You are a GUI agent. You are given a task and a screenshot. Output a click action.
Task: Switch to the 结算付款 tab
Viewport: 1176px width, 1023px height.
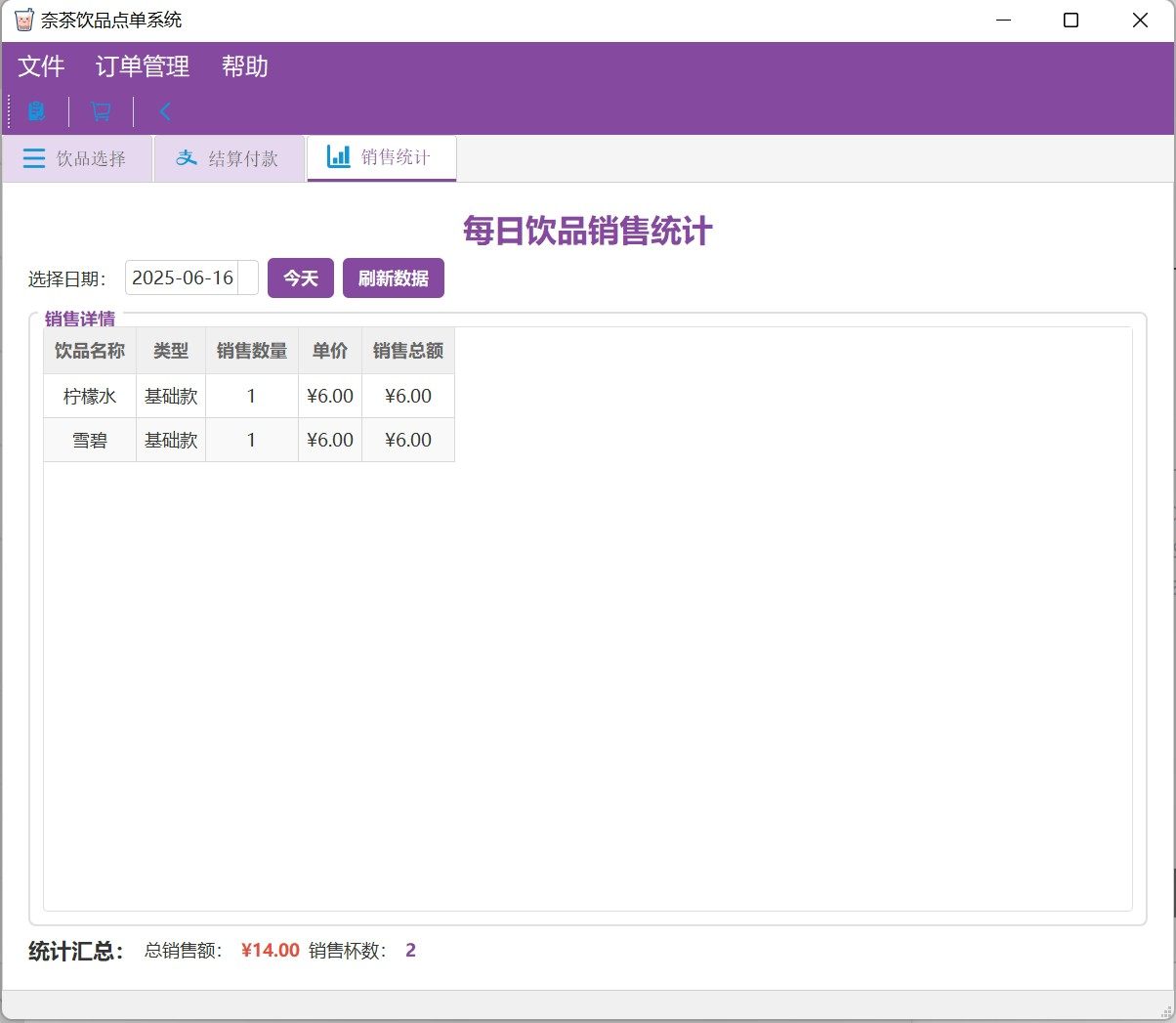(x=230, y=158)
